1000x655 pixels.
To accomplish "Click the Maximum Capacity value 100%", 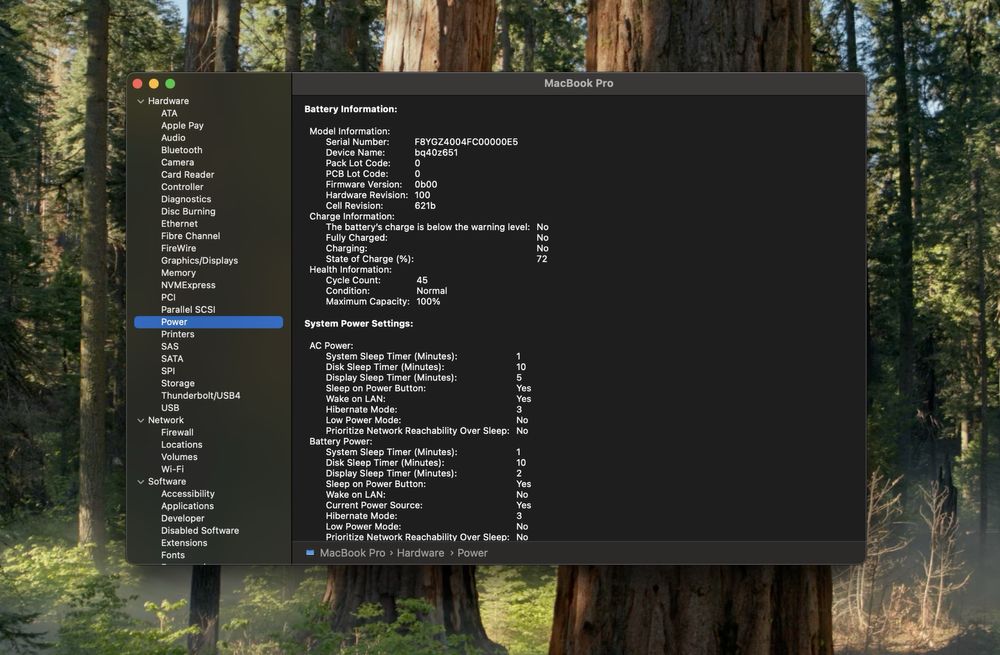I will click(x=428, y=302).
